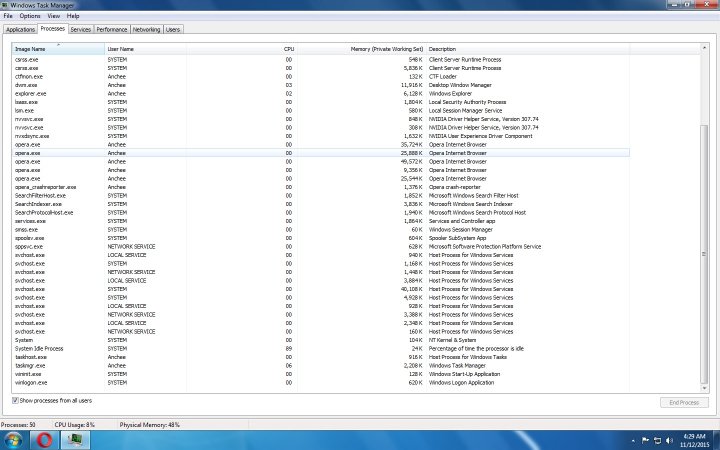Switch to the Networking tab
720x450 pixels.
pyautogui.click(x=146, y=29)
